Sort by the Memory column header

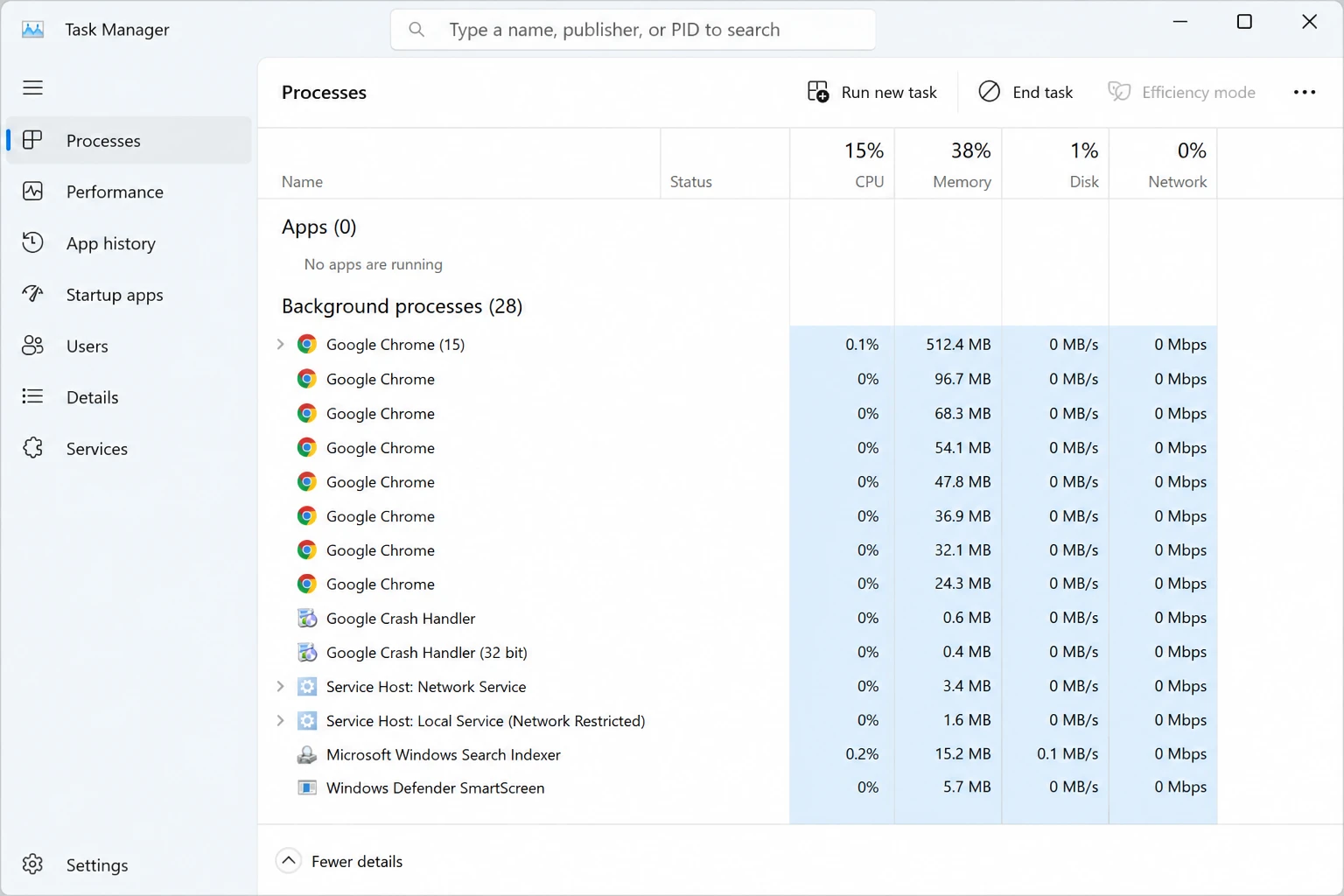(x=948, y=164)
